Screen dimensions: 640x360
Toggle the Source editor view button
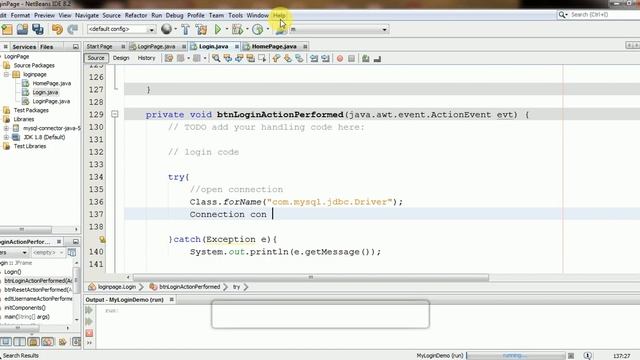pyautogui.click(x=96, y=58)
